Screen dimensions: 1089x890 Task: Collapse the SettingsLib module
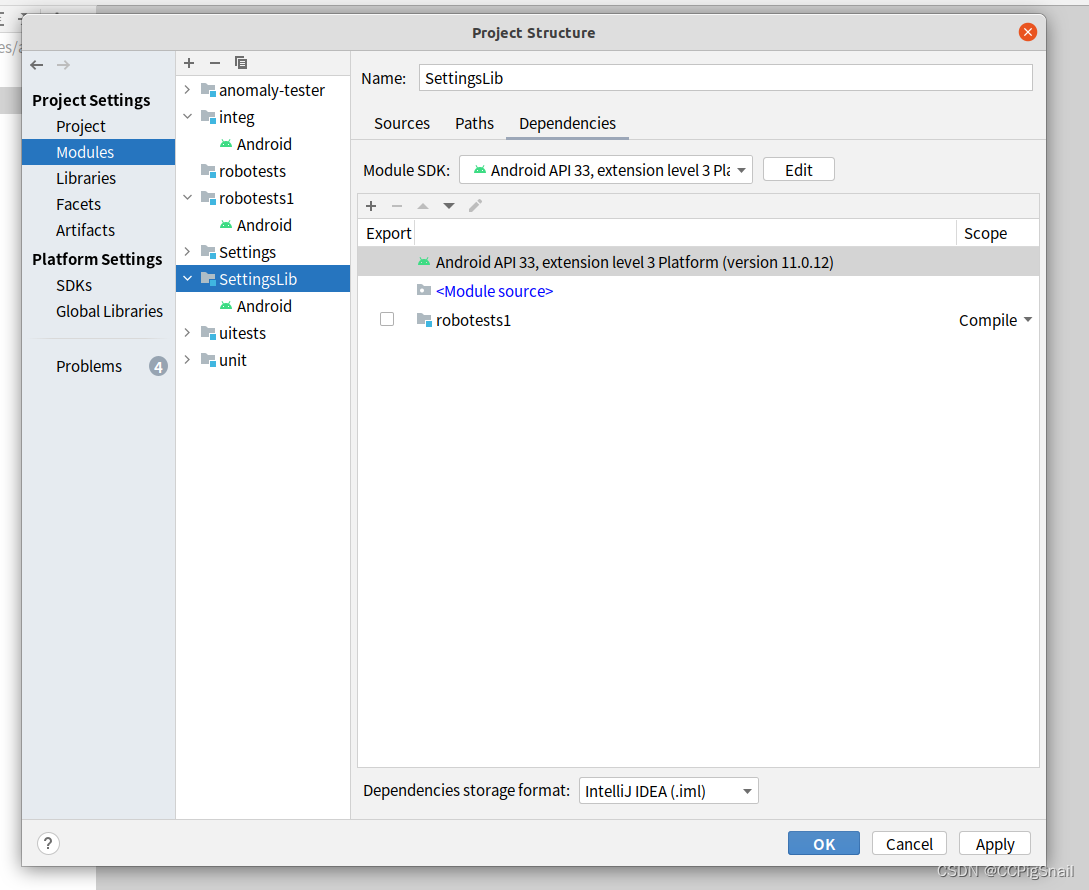click(187, 279)
